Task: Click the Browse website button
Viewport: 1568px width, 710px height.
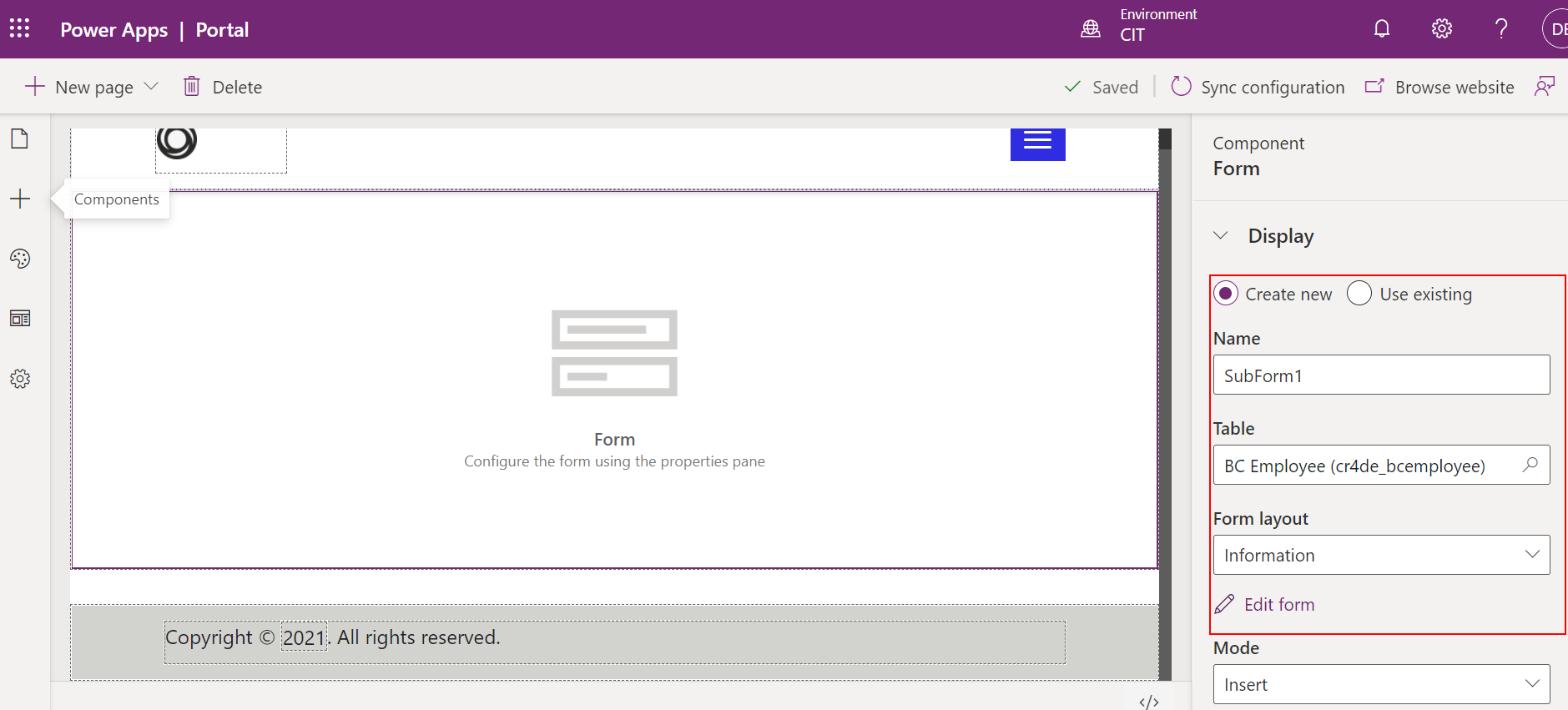Action: click(x=1439, y=87)
